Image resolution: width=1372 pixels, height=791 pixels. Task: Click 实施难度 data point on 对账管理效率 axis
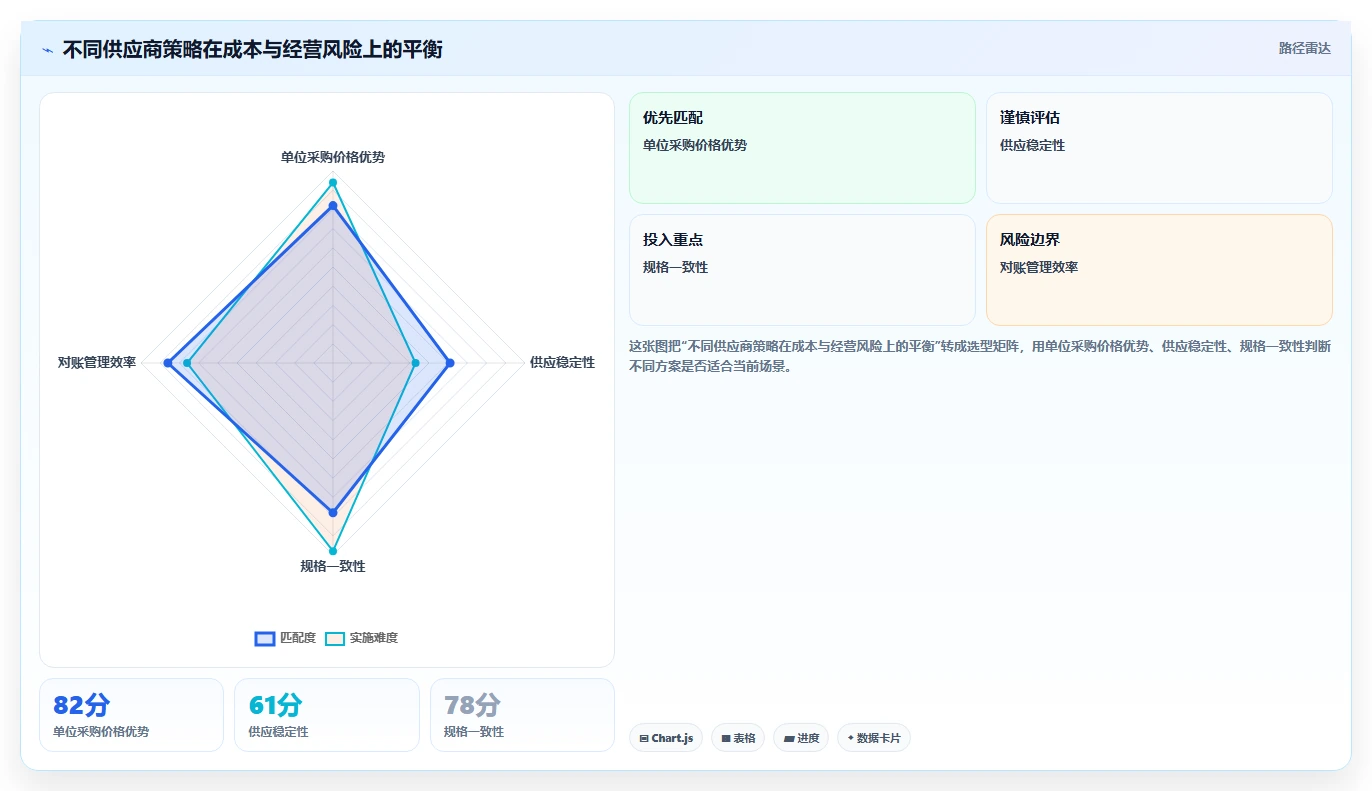click(x=187, y=363)
